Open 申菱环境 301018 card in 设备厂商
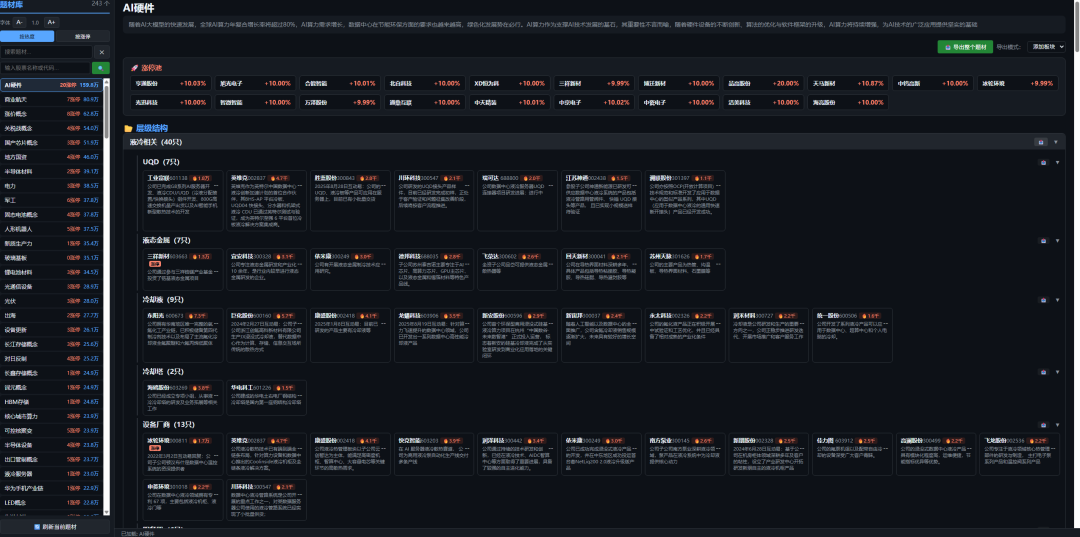 tap(183, 499)
